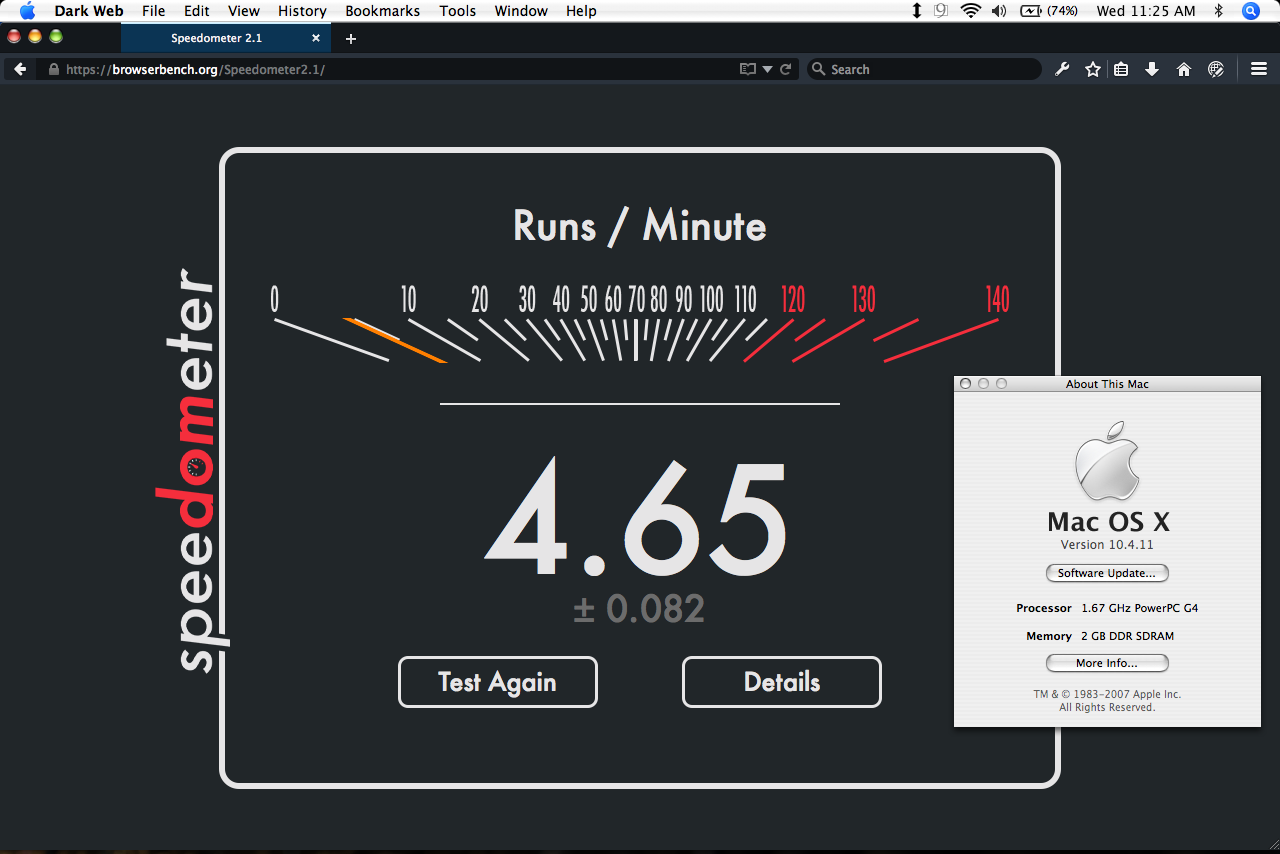The height and width of the screenshot is (854, 1280).
Task: Open the Window menu
Action: click(521, 11)
